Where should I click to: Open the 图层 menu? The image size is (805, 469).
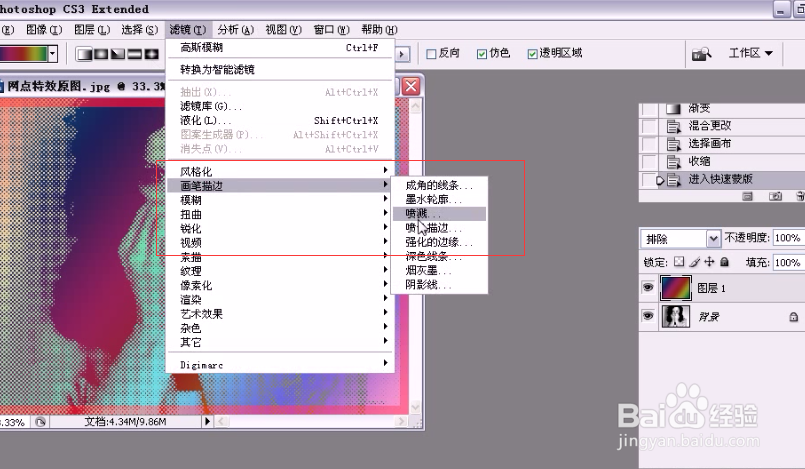click(x=92, y=30)
